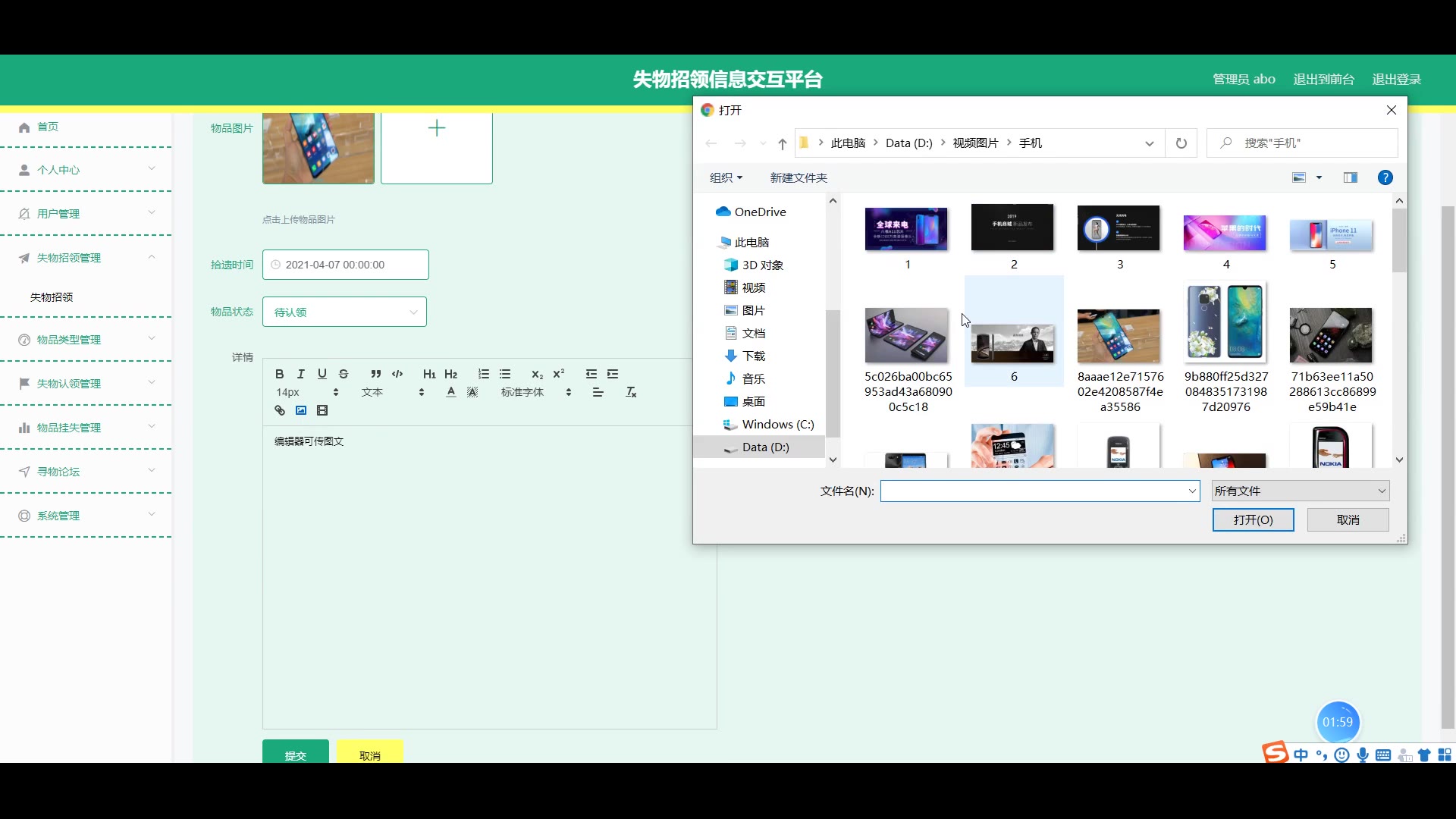Click the insert link icon
The image size is (1456, 819).
pyautogui.click(x=280, y=410)
